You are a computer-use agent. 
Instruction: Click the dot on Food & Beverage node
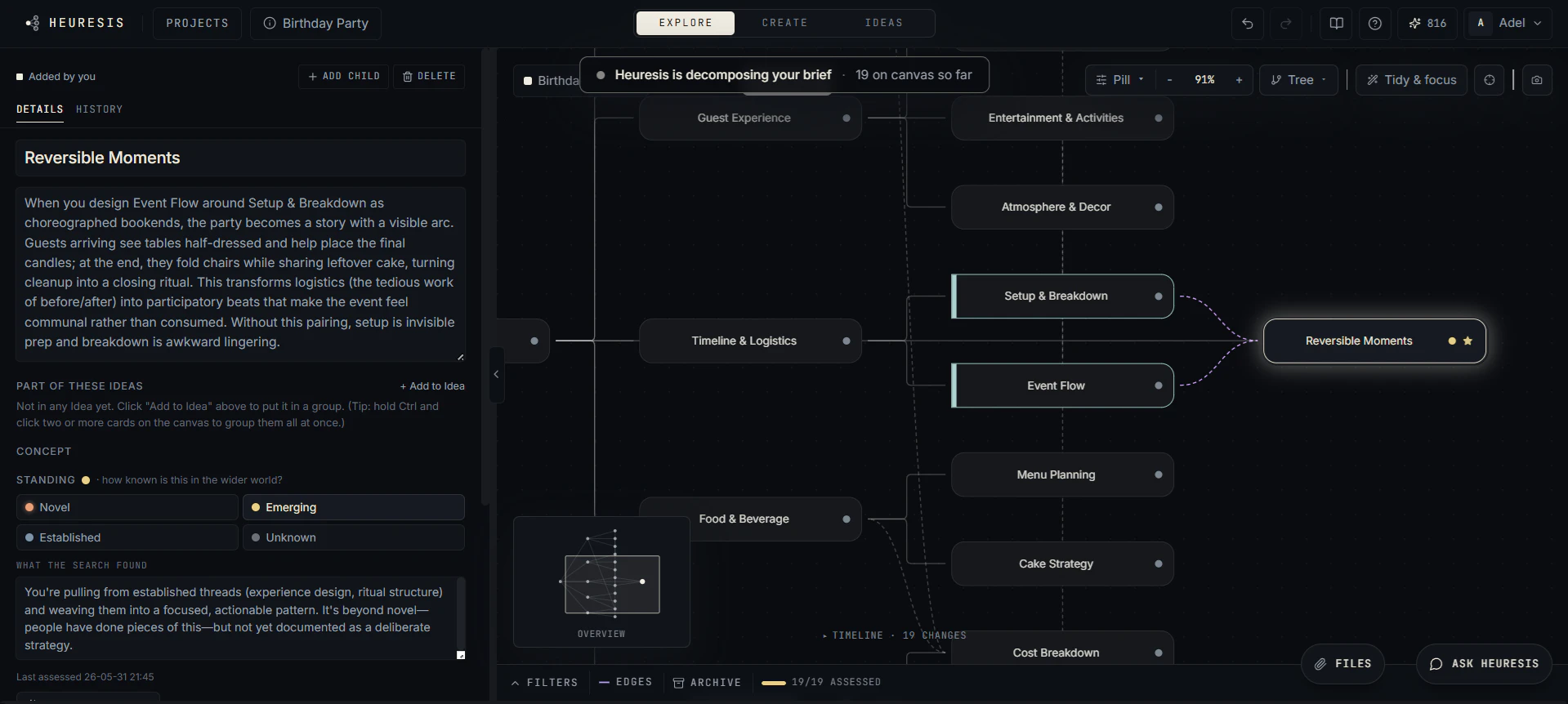coord(847,519)
